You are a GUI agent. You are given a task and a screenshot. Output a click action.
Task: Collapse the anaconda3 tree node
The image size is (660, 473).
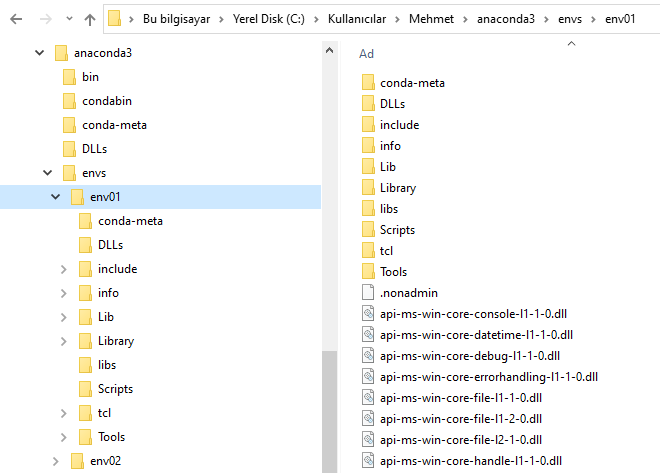(x=40, y=53)
